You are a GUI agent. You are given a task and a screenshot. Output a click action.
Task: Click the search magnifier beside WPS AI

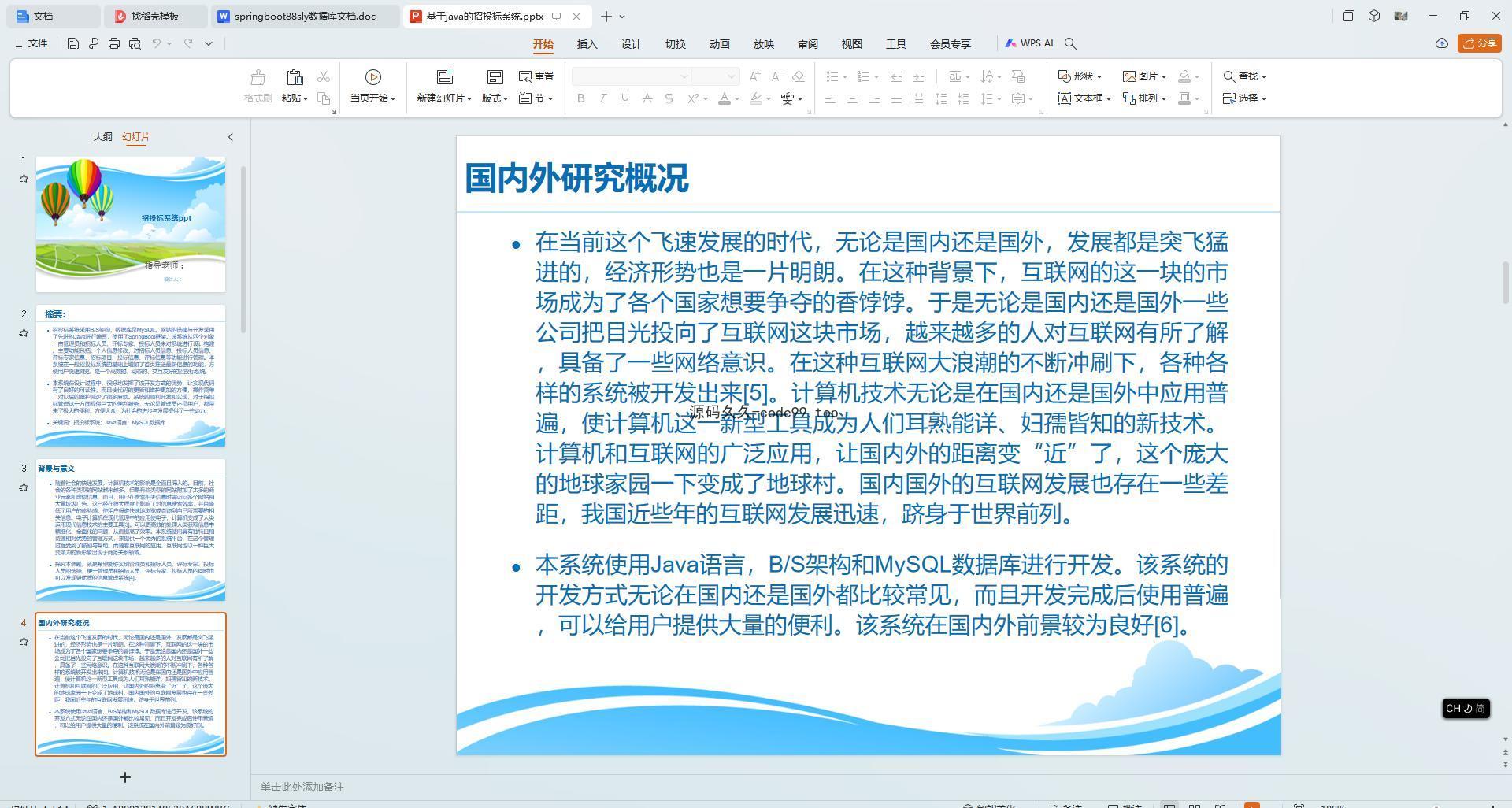point(1070,43)
